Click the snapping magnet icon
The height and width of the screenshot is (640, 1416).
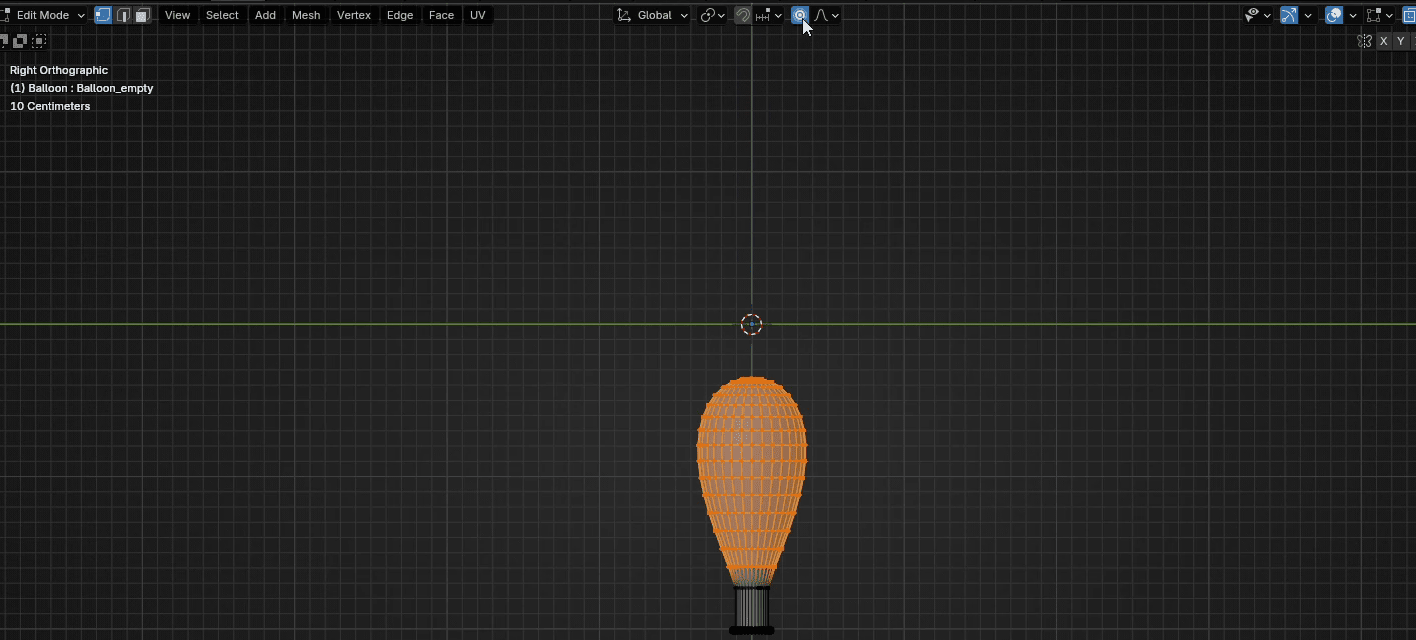pos(743,15)
